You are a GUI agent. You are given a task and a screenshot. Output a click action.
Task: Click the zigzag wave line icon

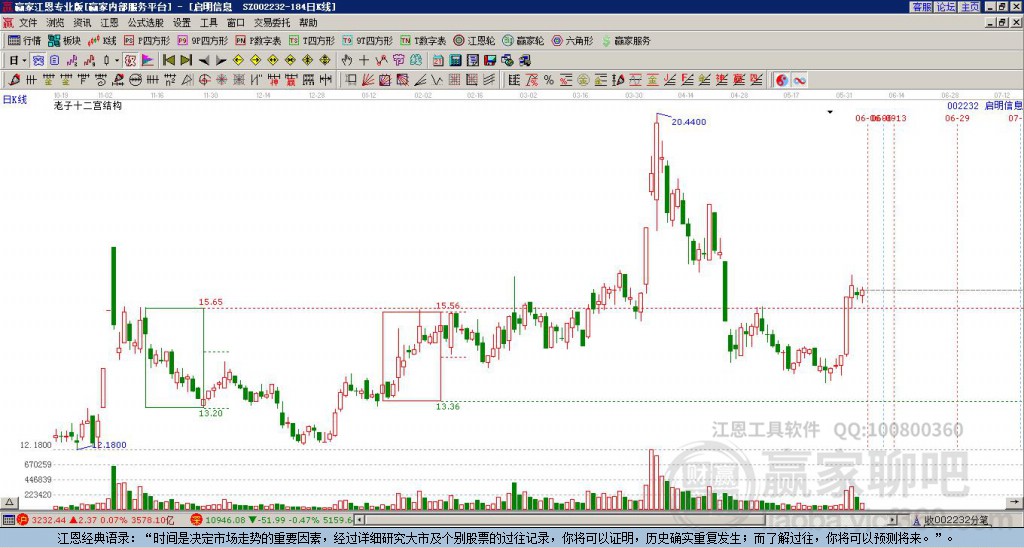pos(437,80)
